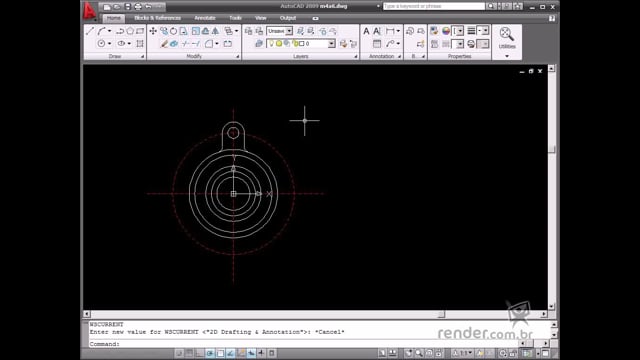
Task: Select the Circle tool
Action: pos(101,43)
